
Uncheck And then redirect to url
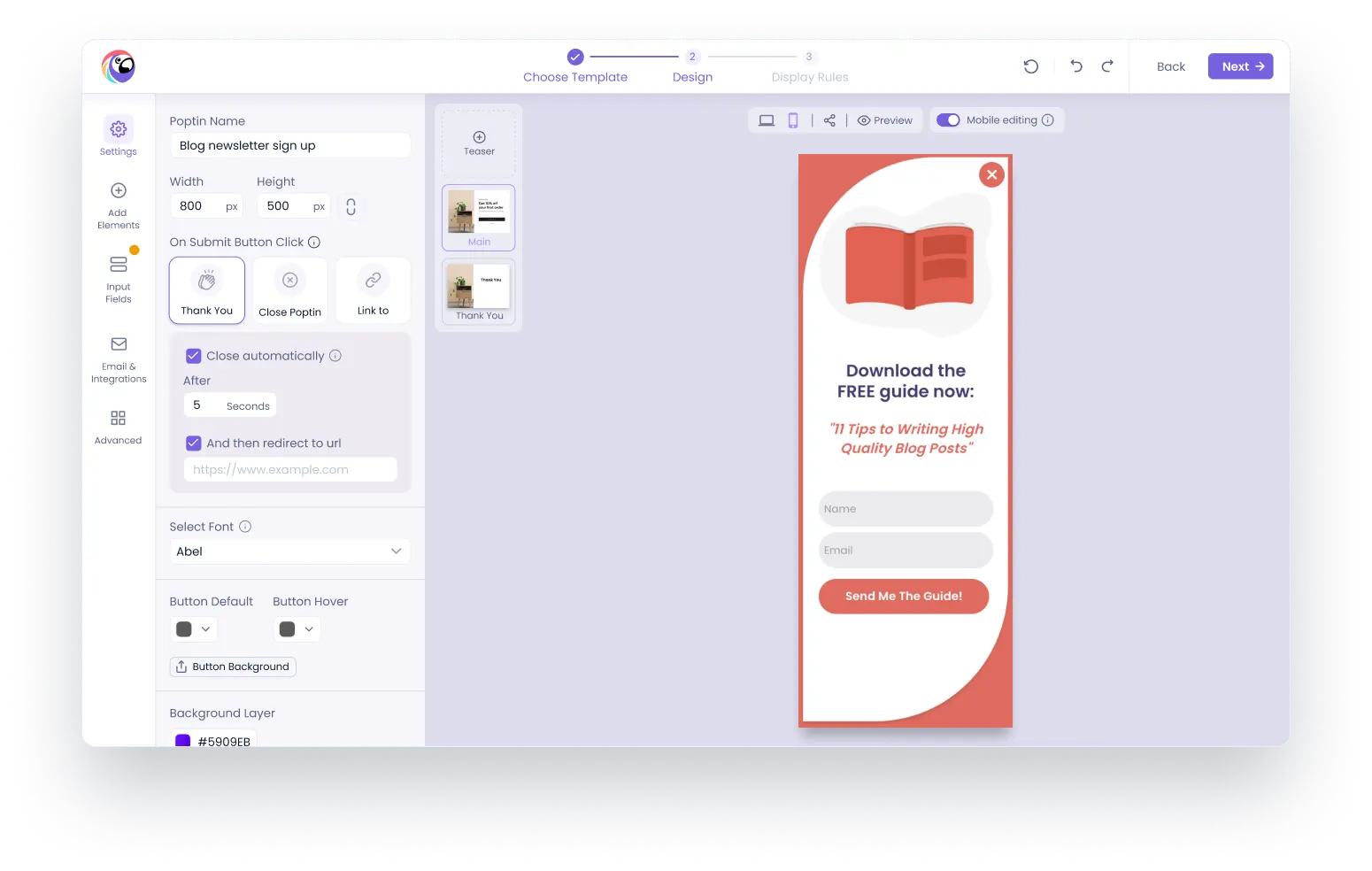coord(193,443)
